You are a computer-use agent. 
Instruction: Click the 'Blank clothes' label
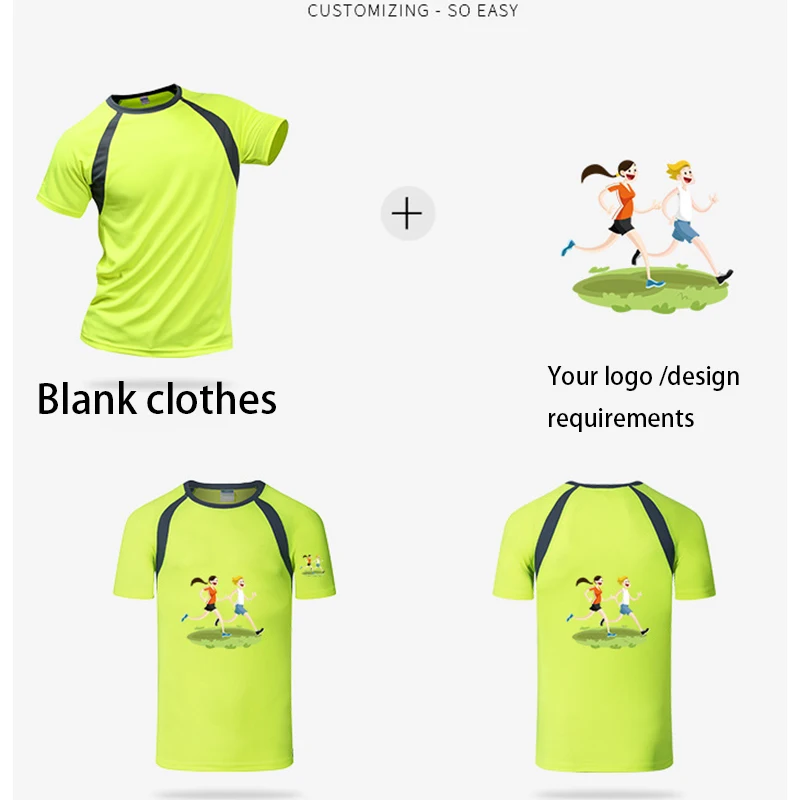click(x=157, y=398)
